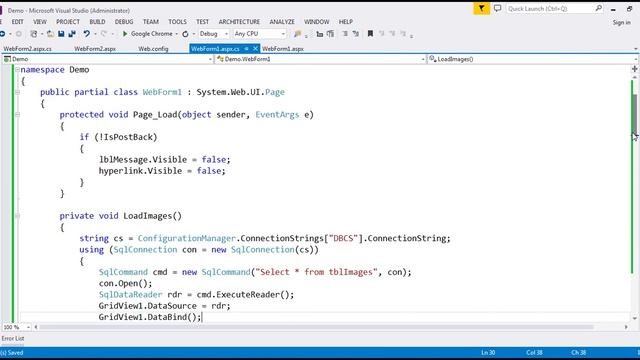Place the cursor on GridView1.DataBind(); line

pyautogui.click(x=150, y=317)
